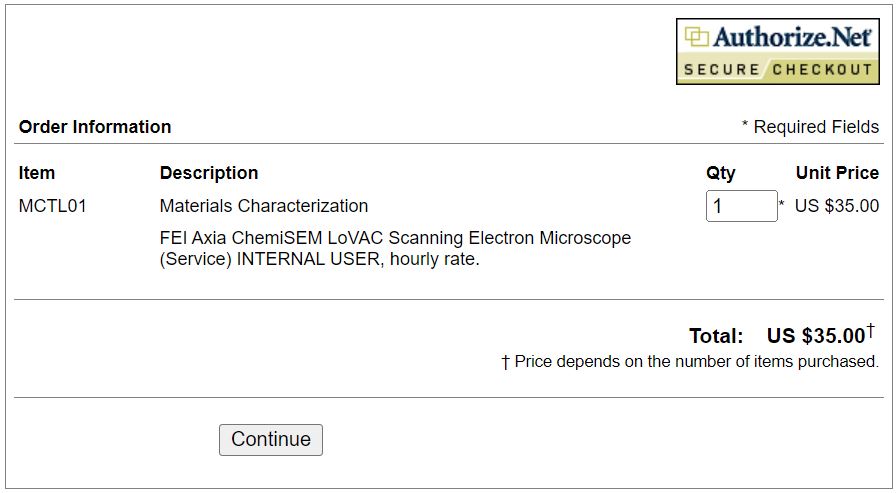This screenshot has width=896, height=493.
Task: Click the Secure Checkout badge text
Action: [x=777, y=69]
